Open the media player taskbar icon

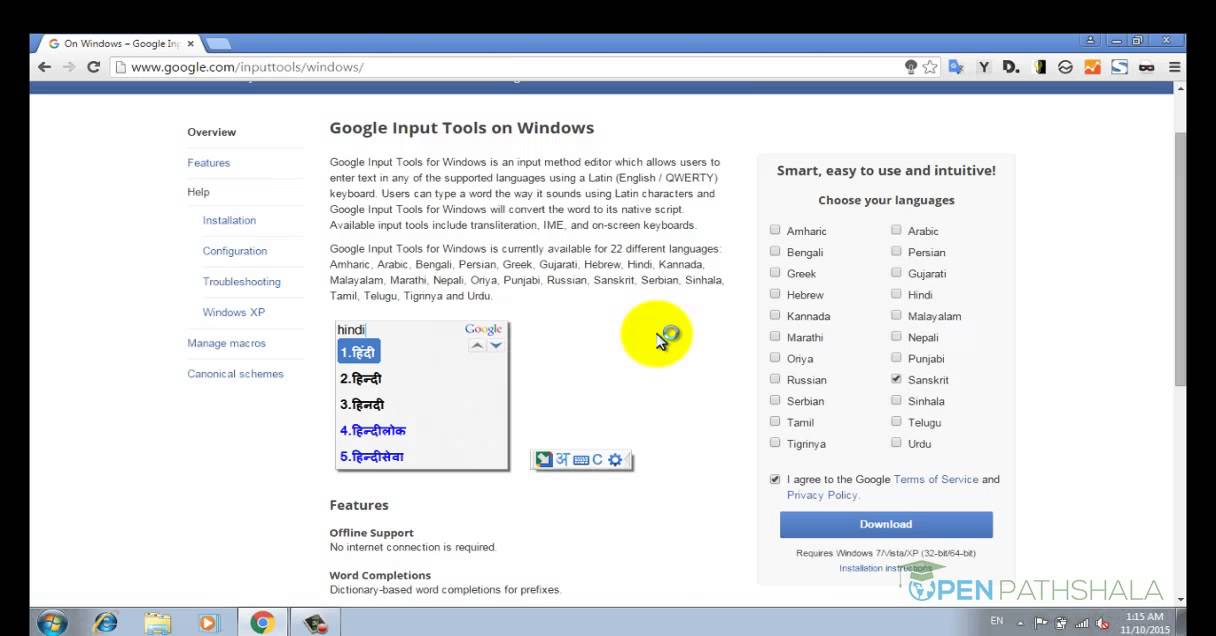(x=208, y=623)
